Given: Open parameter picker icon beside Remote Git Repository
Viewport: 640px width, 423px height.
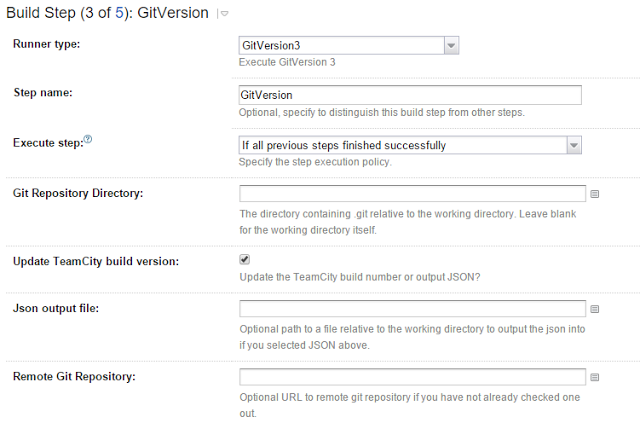Looking at the screenshot, I should pyautogui.click(x=595, y=377).
